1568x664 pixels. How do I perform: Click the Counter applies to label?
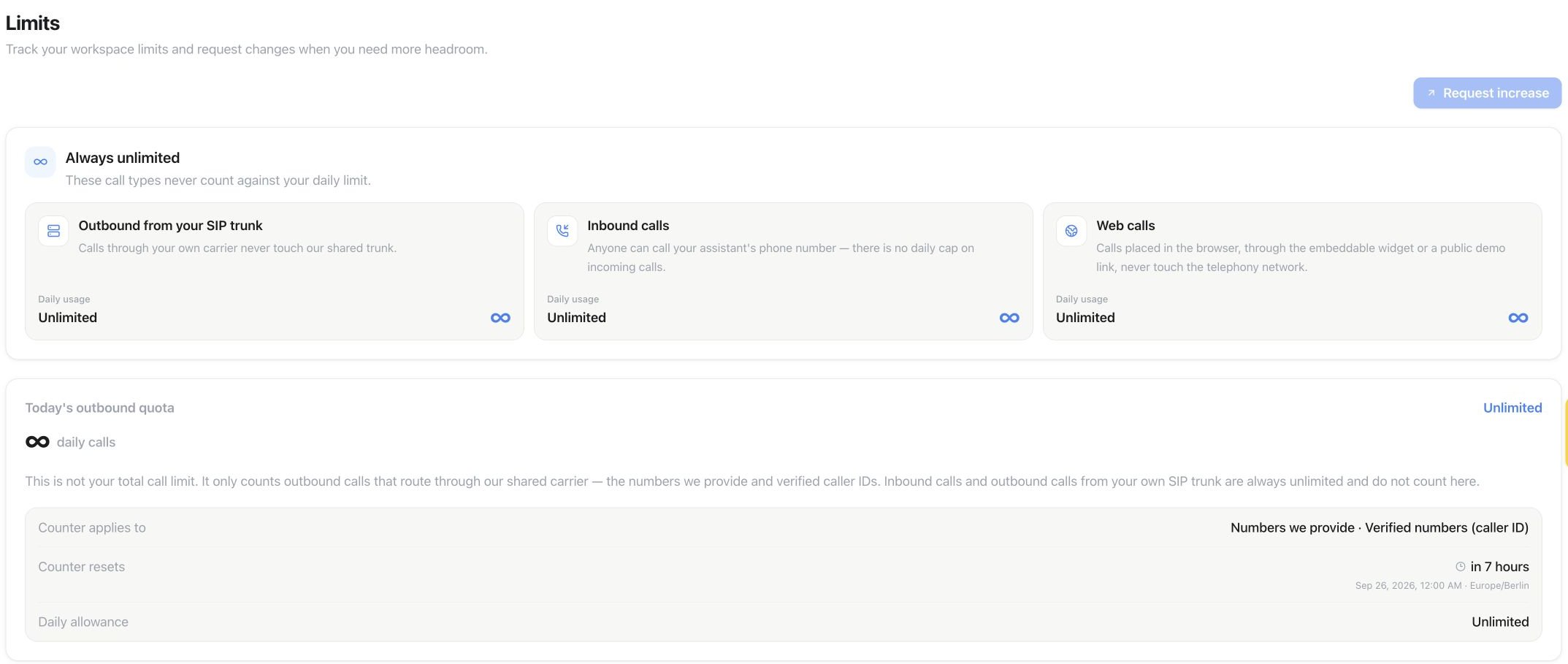click(92, 527)
